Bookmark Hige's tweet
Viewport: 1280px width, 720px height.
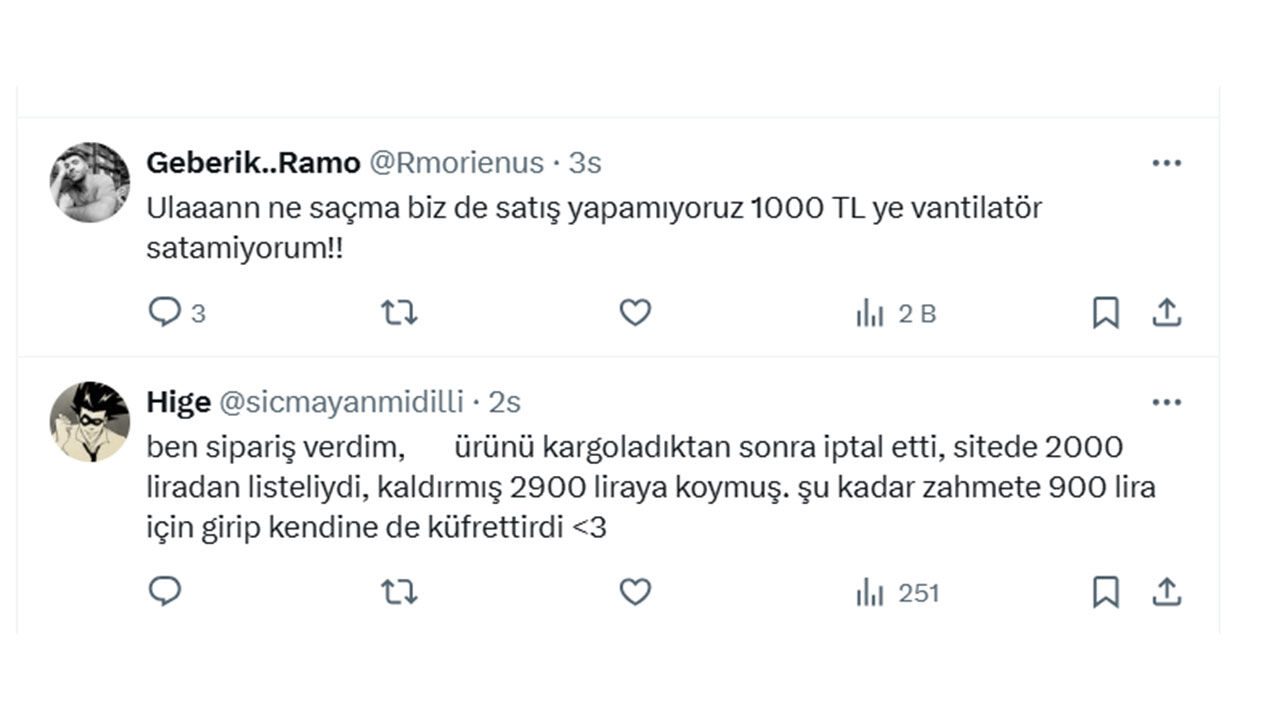[x=1105, y=592]
